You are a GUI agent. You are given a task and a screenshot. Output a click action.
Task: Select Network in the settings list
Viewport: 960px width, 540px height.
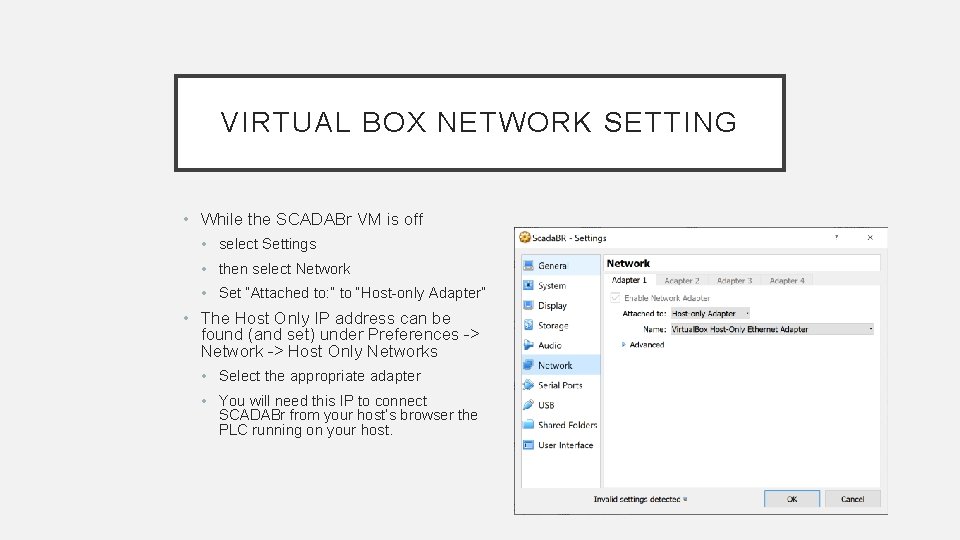(561, 365)
